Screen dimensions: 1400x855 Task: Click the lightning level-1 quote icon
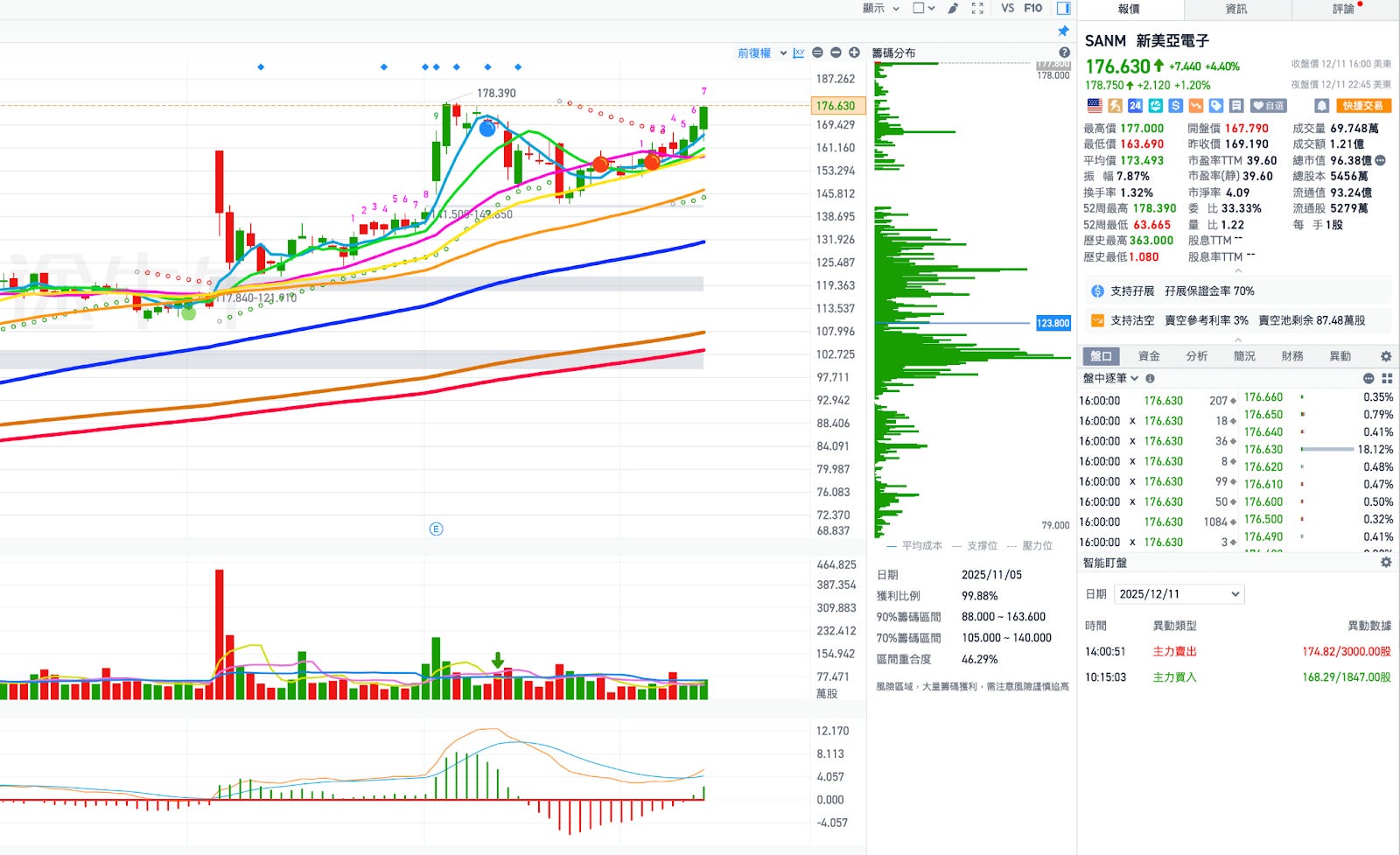pyautogui.click(x=1115, y=106)
